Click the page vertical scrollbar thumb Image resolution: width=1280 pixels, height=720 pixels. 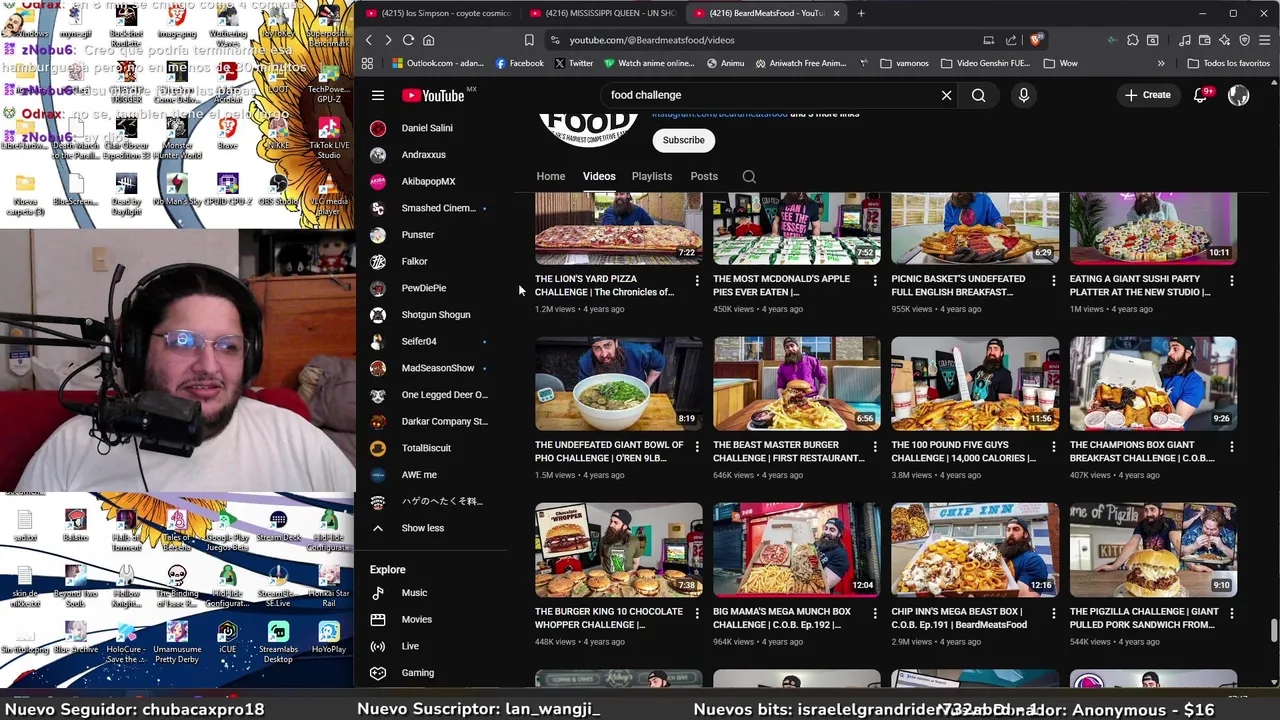[x=1274, y=632]
